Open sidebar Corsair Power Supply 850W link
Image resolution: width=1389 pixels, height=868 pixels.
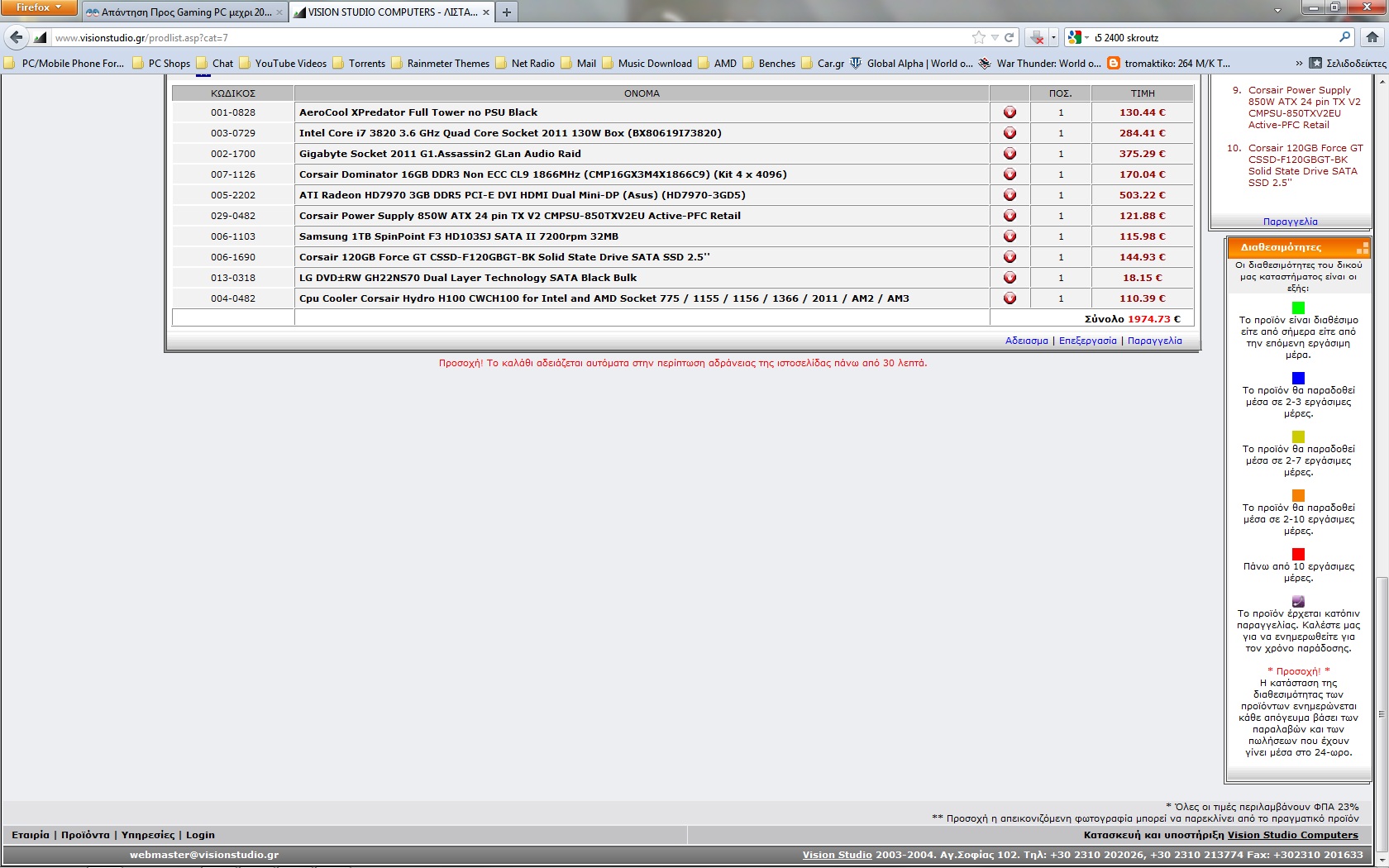(1304, 107)
